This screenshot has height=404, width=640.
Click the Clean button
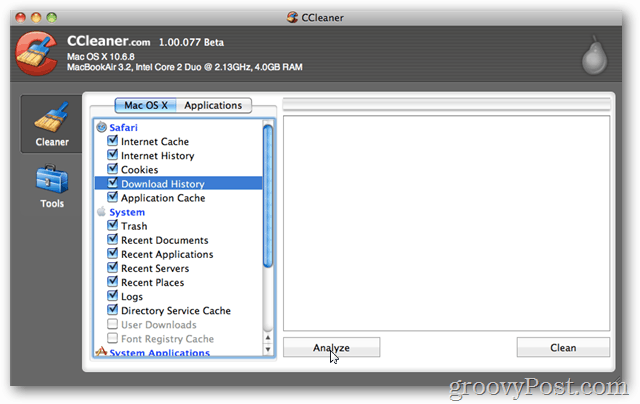pos(563,348)
